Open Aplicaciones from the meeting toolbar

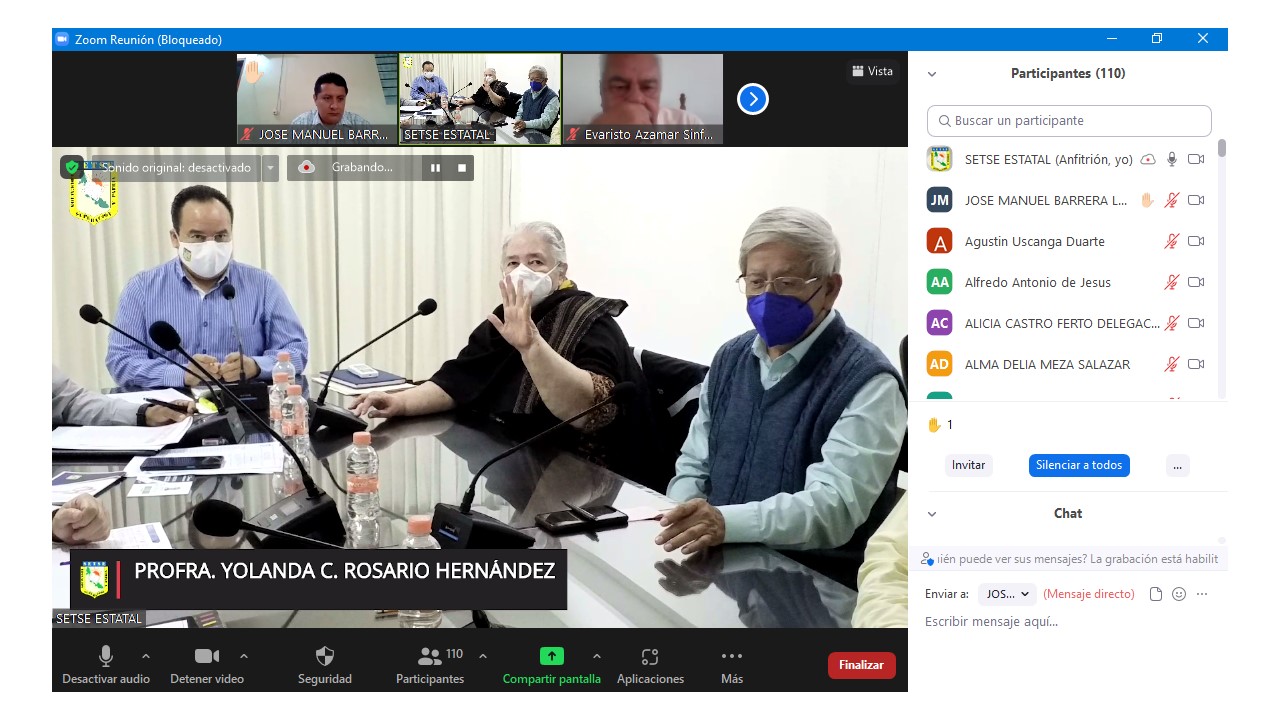650,657
